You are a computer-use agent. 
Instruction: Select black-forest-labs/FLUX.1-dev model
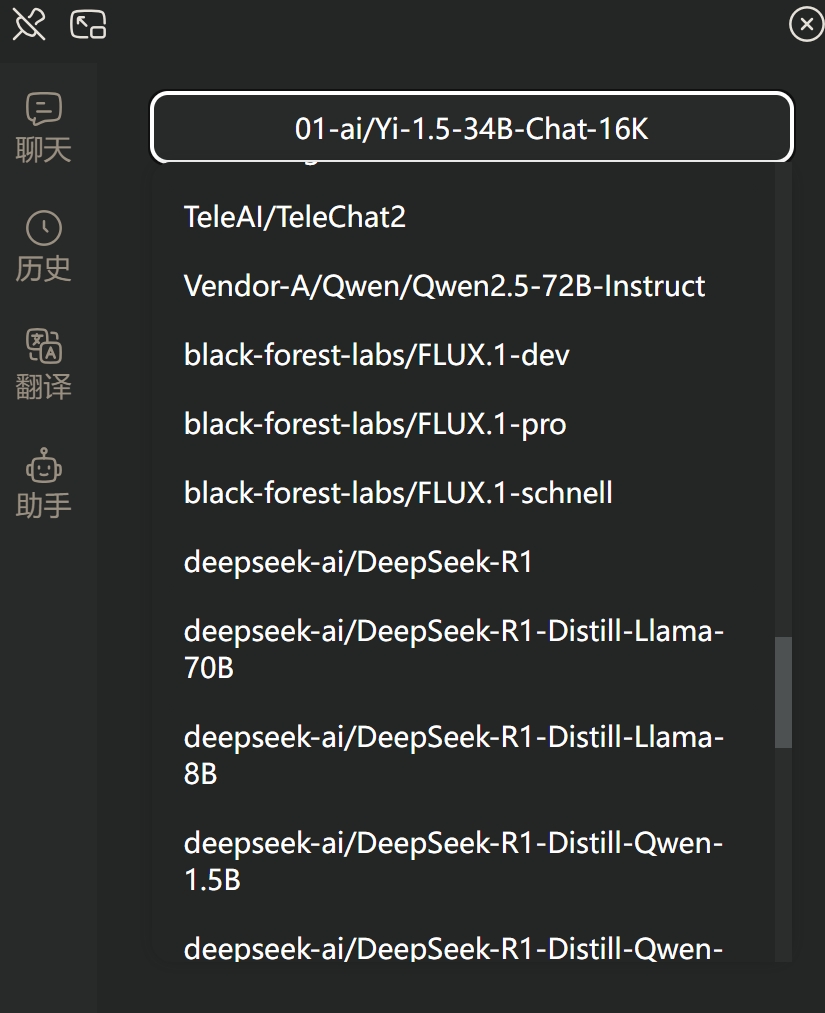[x=463, y=355]
